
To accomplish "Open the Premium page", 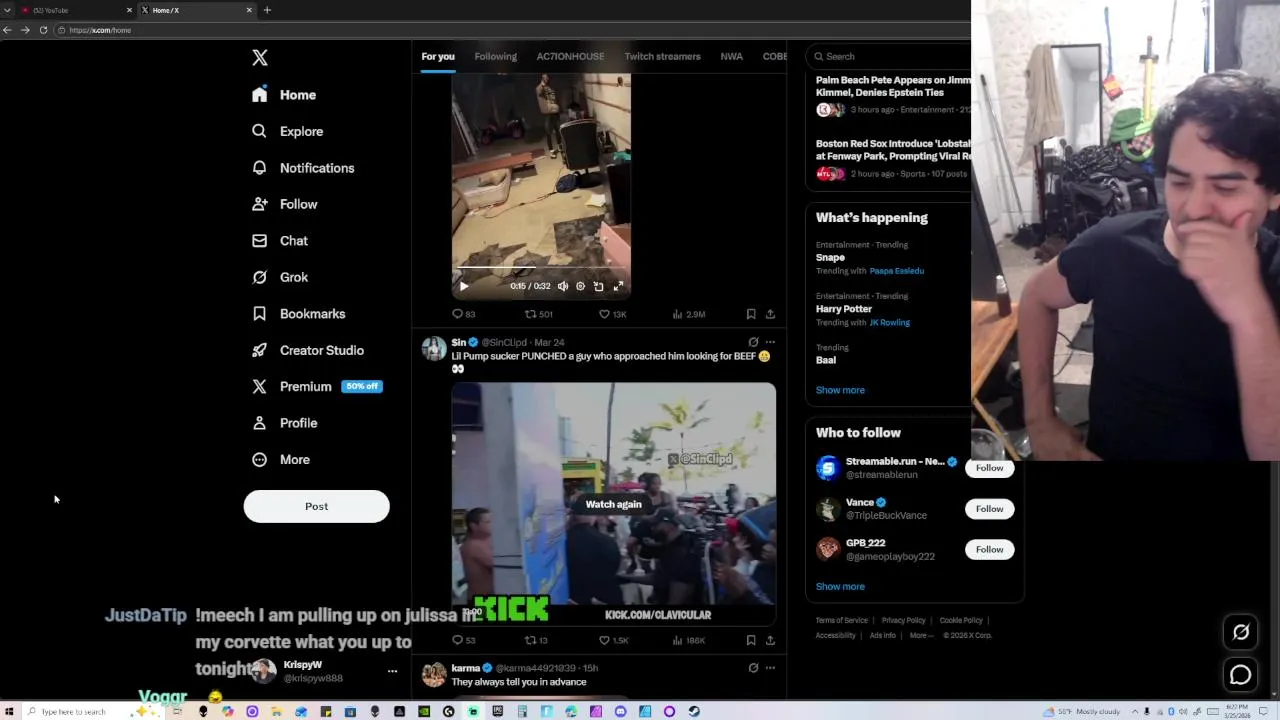I will point(316,386).
